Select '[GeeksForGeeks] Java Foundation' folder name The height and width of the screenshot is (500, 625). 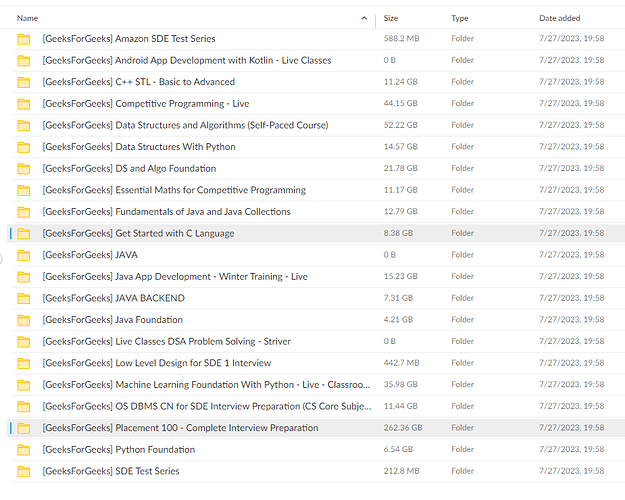pyautogui.click(x=112, y=319)
